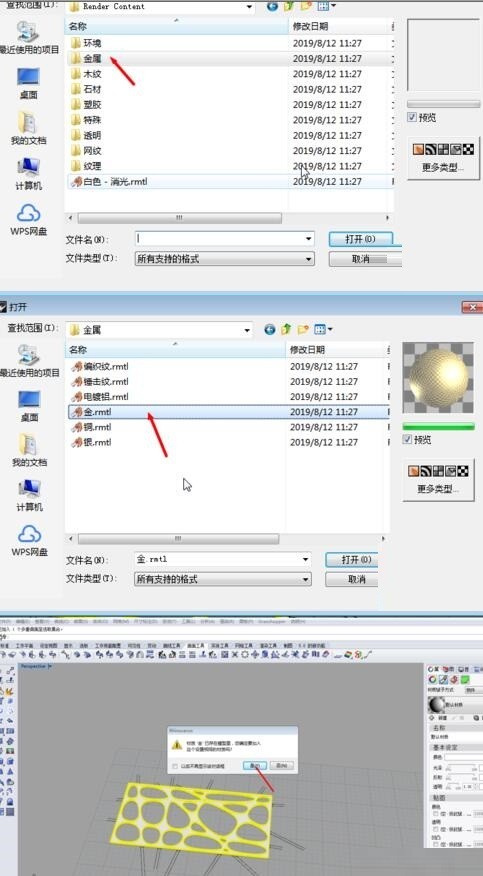Toggle 预览 checkbox in Render Content dialog

[x=412, y=117]
